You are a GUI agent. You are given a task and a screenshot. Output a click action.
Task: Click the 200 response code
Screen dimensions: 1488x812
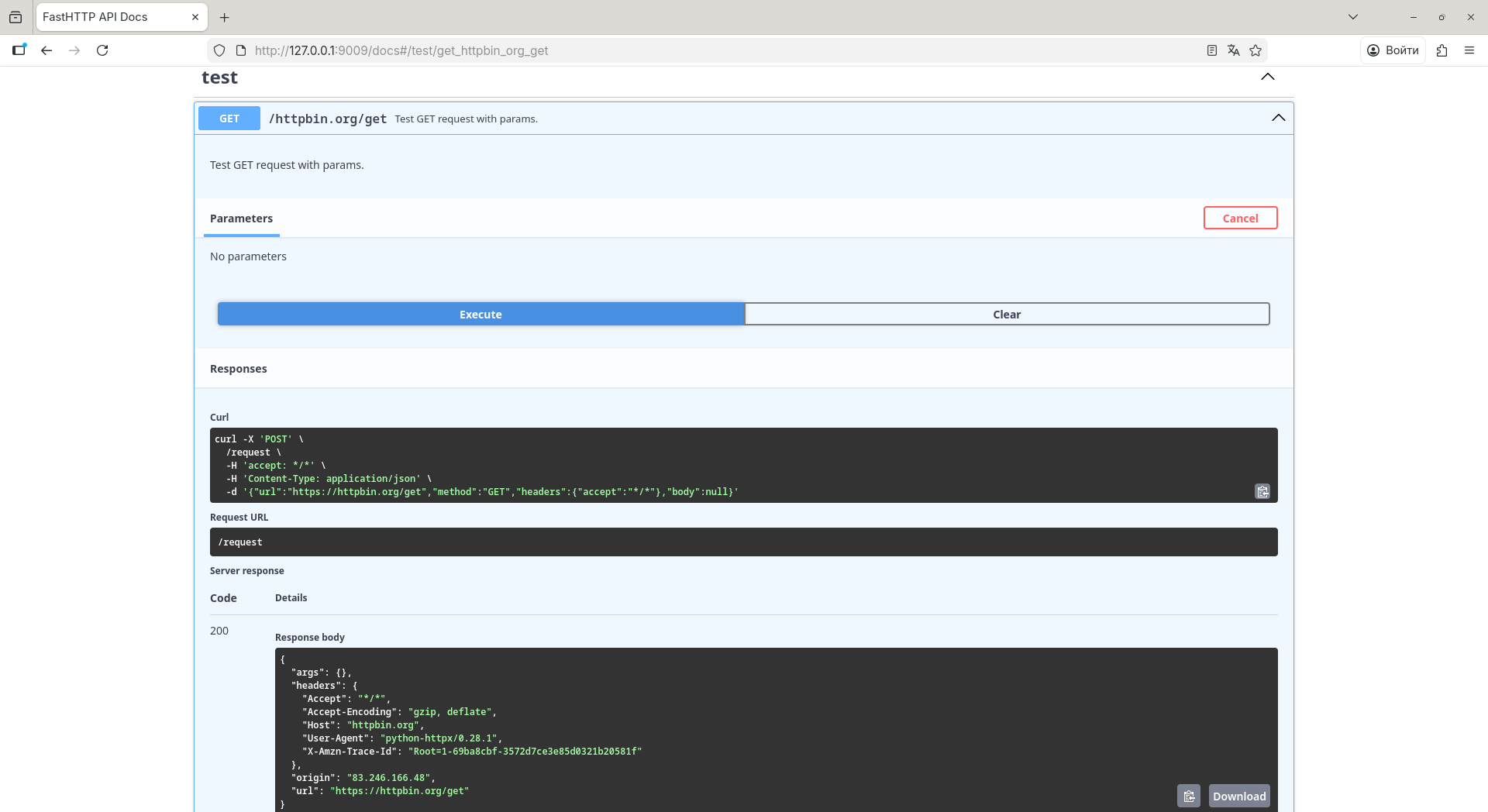pyautogui.click(x=219, y=631)
